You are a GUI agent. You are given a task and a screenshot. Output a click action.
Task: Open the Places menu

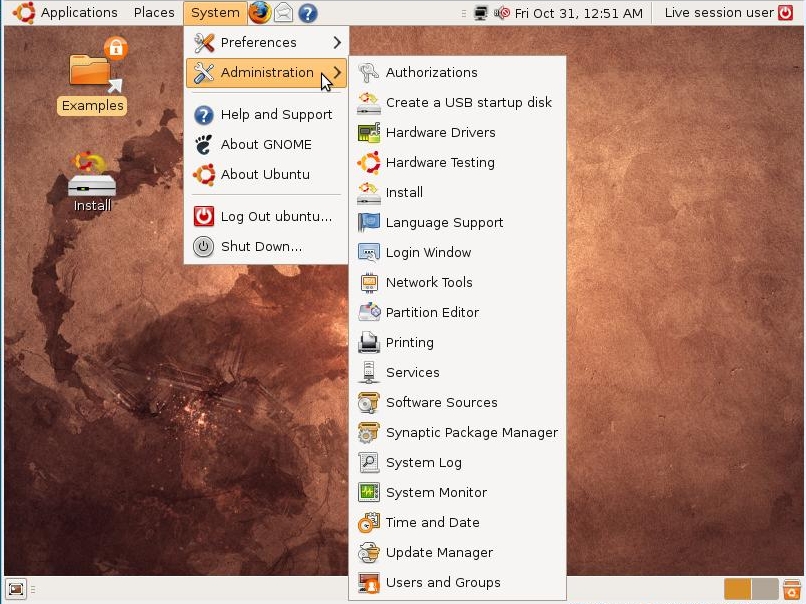pos(154,13)
